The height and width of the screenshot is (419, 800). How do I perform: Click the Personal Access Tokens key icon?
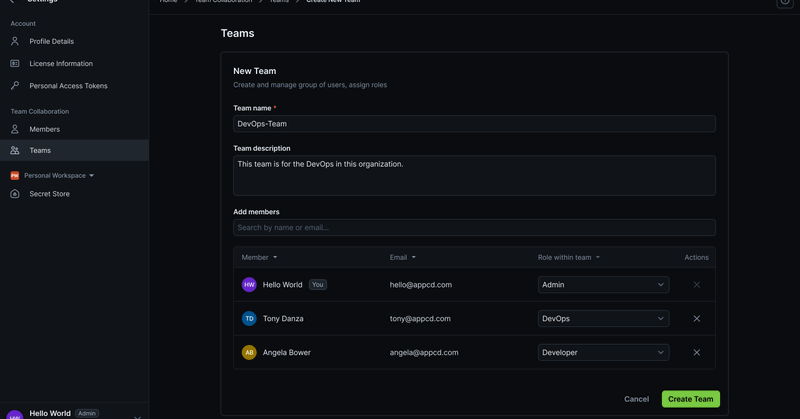pyautogui.click(x=15, y=86)
